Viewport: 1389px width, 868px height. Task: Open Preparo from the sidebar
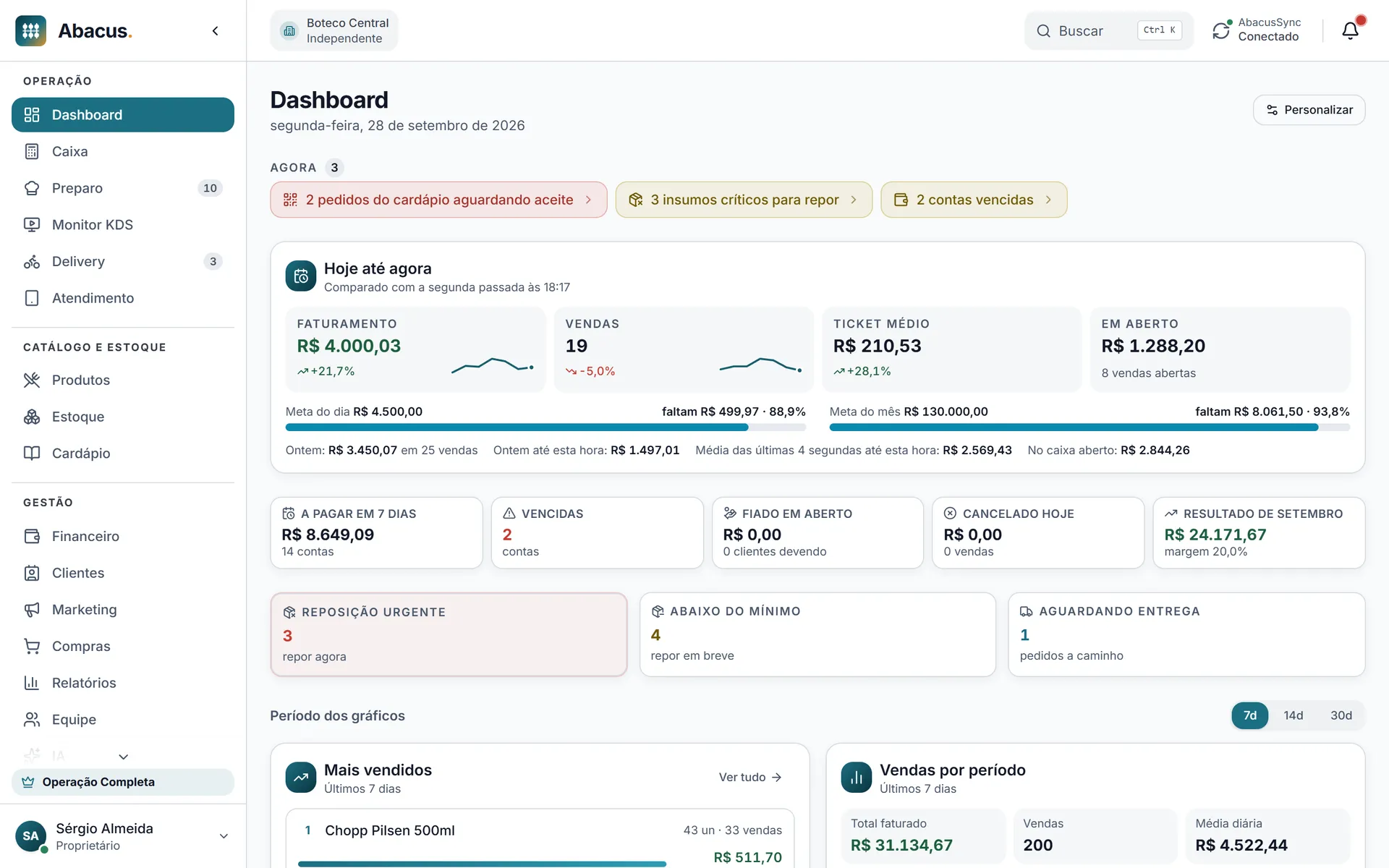123,188
